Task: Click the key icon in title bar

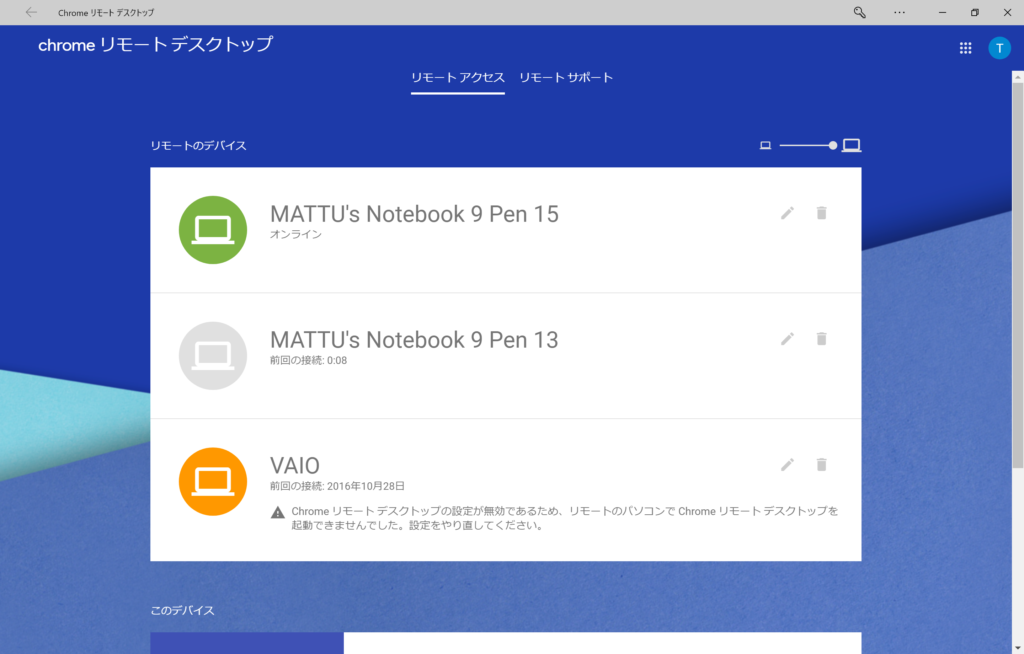Action: tap(859, 12)
